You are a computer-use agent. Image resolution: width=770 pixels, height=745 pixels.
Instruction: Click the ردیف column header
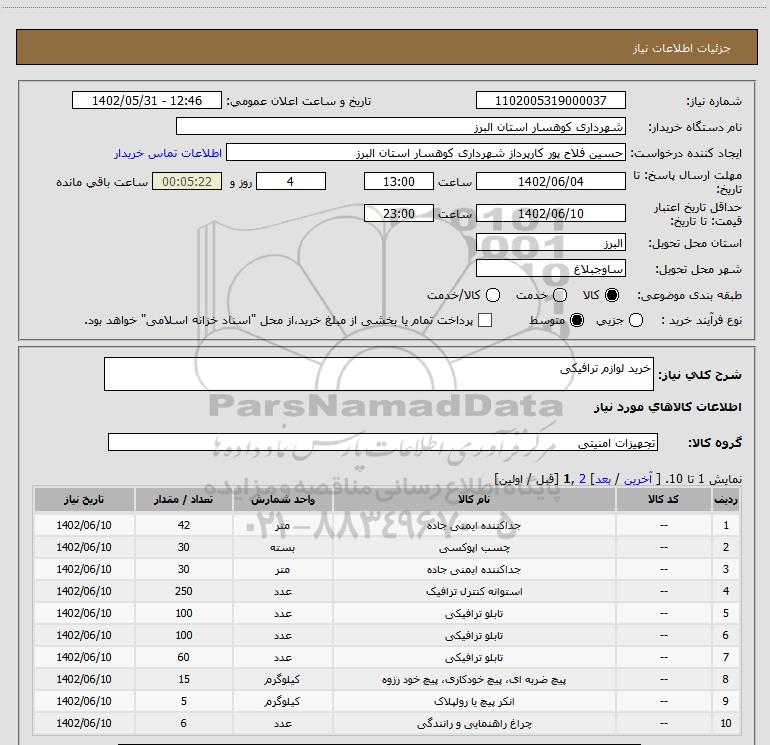pyautogui.click(x=726, y=499)
